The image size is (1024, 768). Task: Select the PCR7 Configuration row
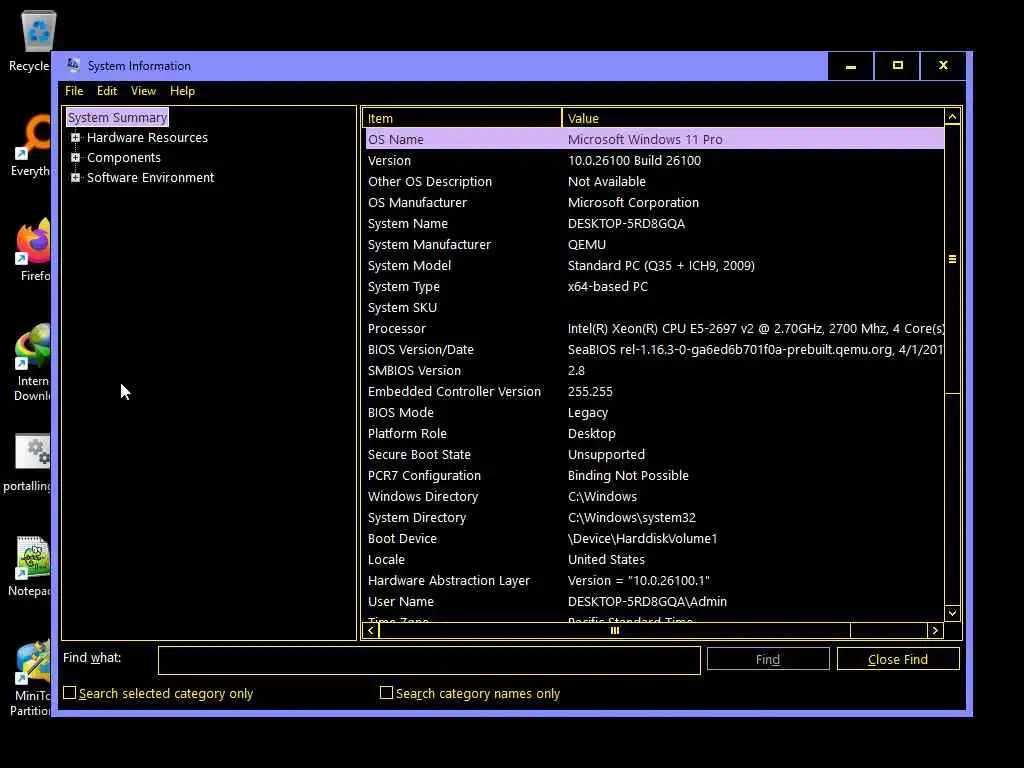(654, 475)
